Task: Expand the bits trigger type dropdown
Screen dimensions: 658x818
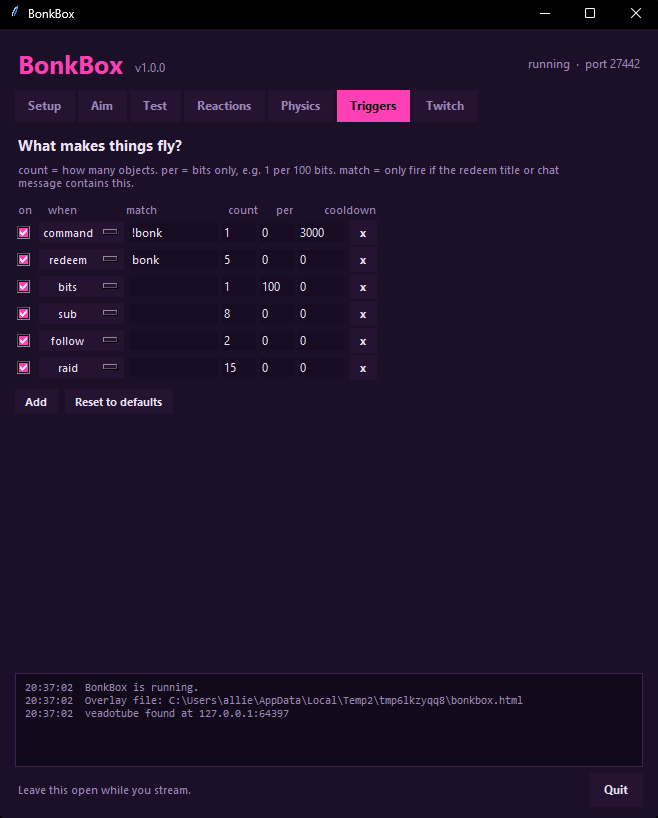Action: click(81, 286)
